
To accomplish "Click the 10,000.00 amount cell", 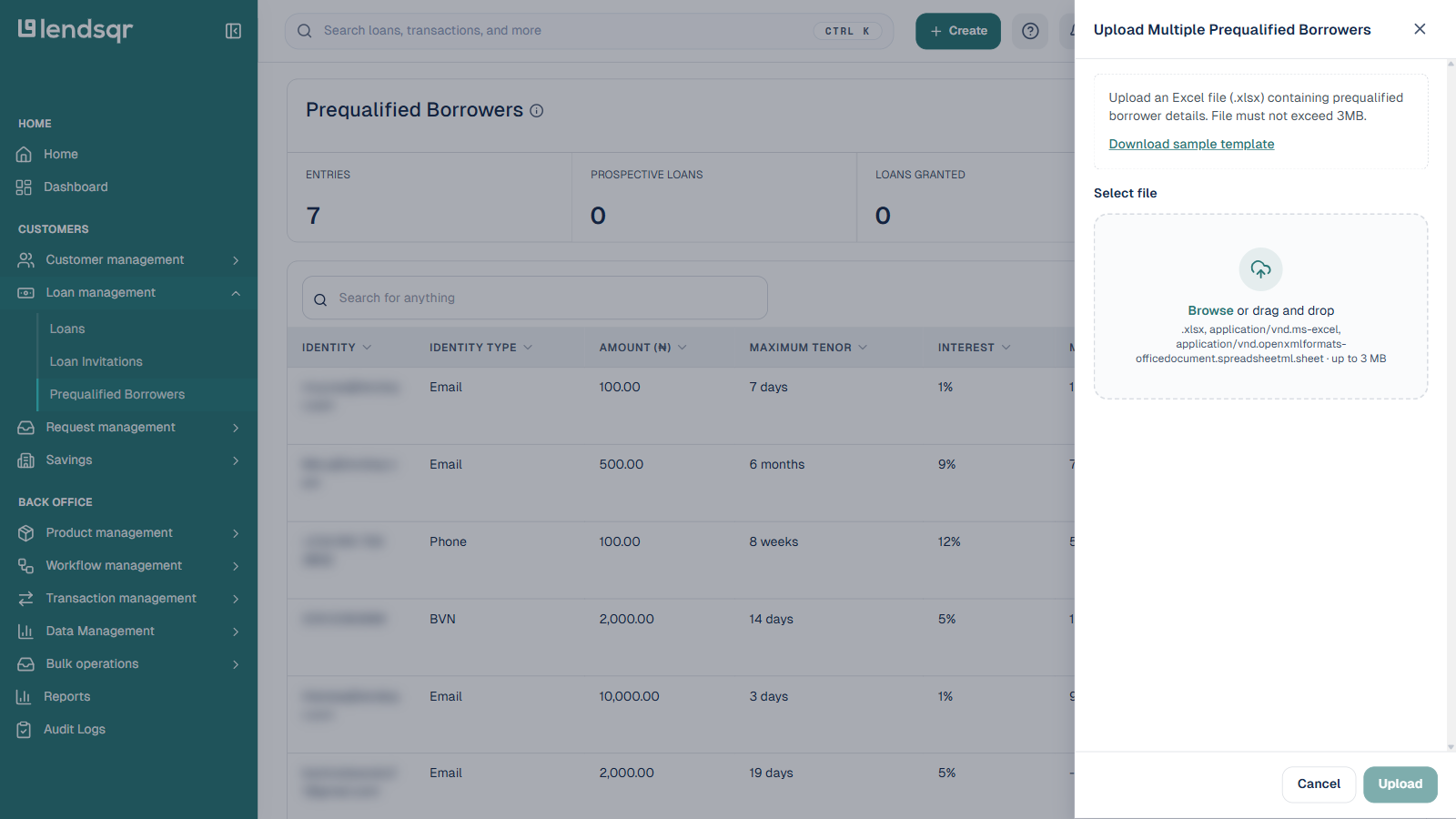I will click(x=629, y=696).
